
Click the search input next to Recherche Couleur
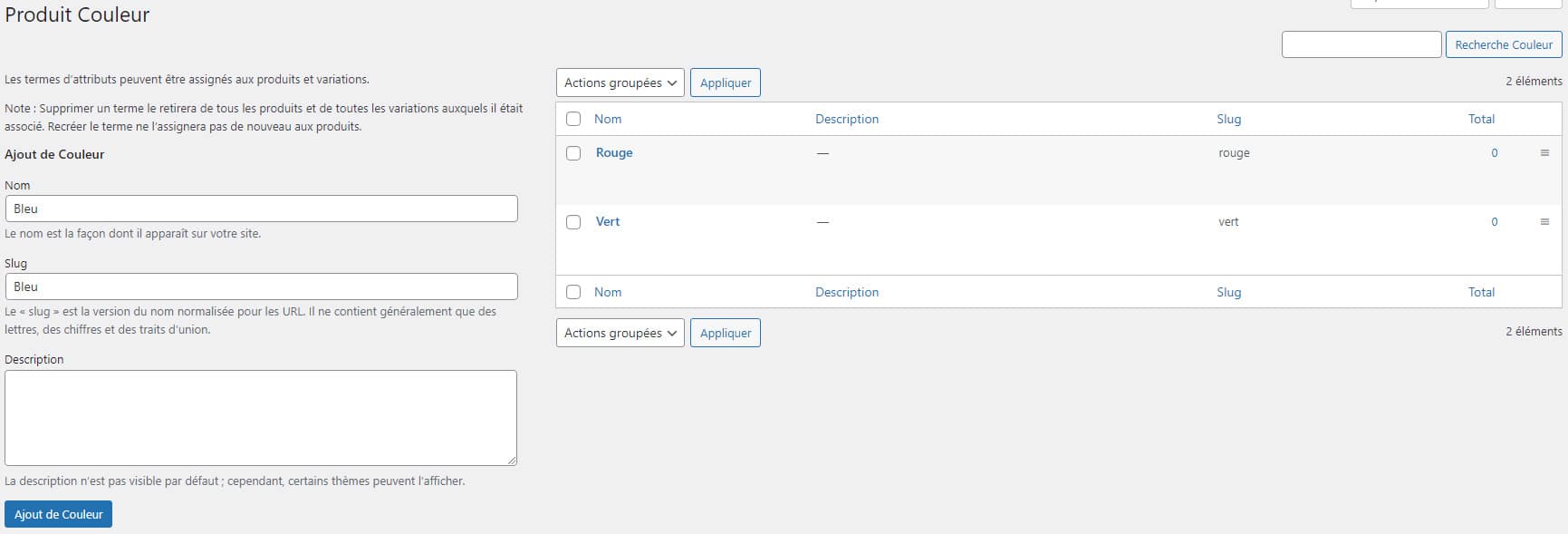tap(1361, 44)
